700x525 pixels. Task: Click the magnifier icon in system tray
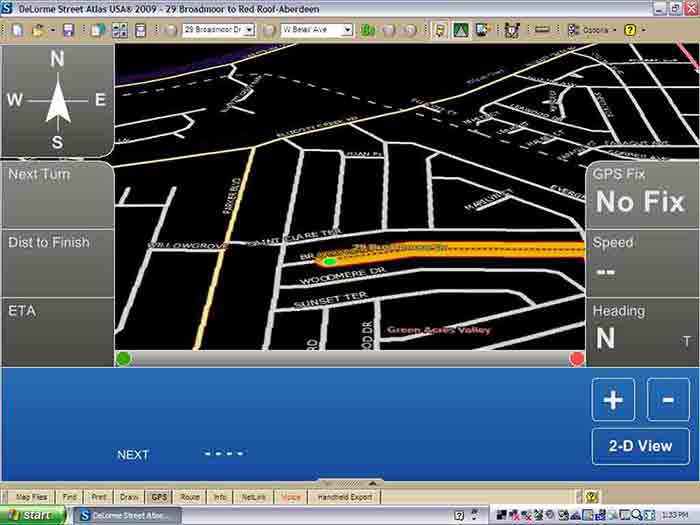coord(636,515)
